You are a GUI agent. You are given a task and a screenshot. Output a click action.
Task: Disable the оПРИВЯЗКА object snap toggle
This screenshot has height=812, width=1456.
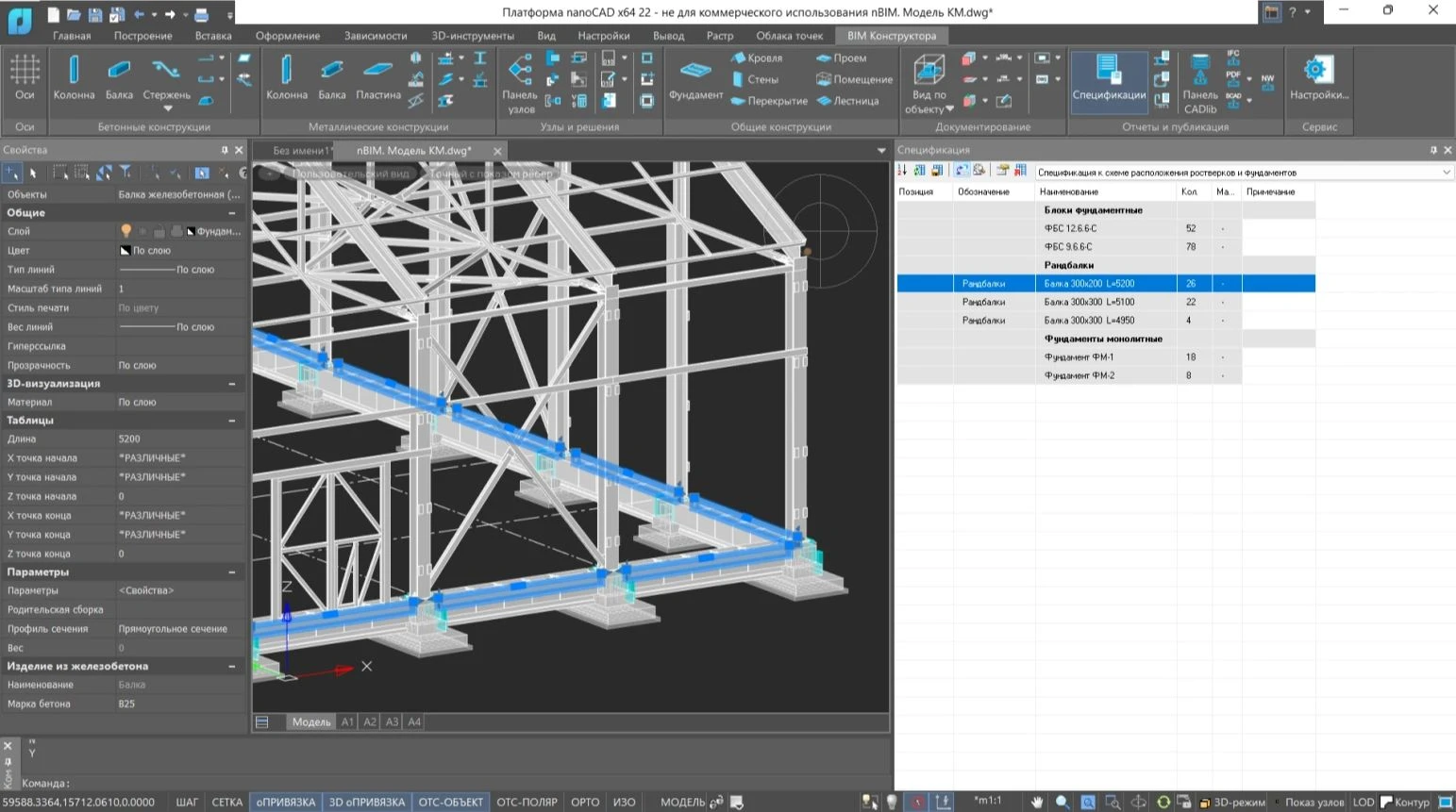click(285, 802)
